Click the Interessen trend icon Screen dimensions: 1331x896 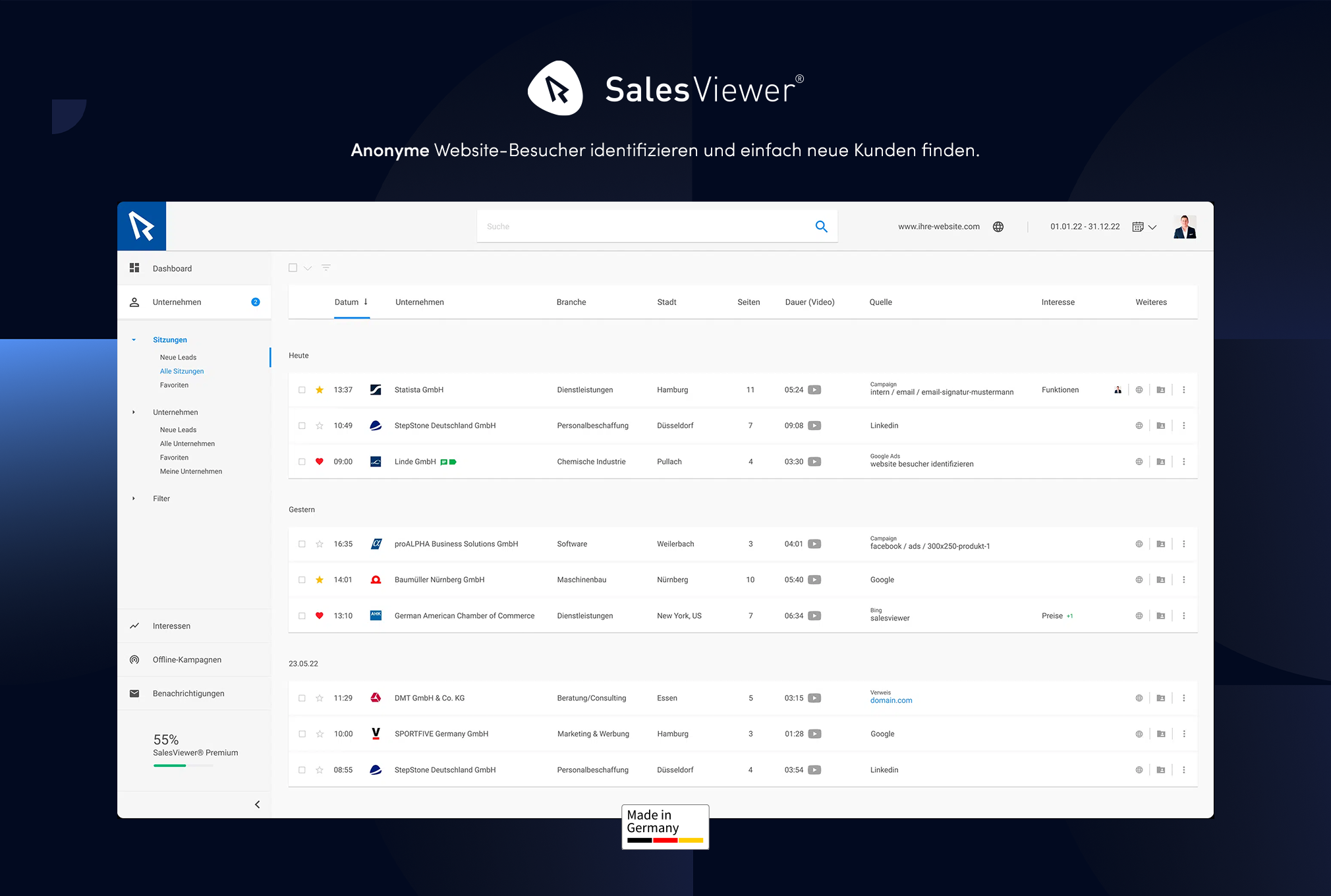(x=135, y=625)
